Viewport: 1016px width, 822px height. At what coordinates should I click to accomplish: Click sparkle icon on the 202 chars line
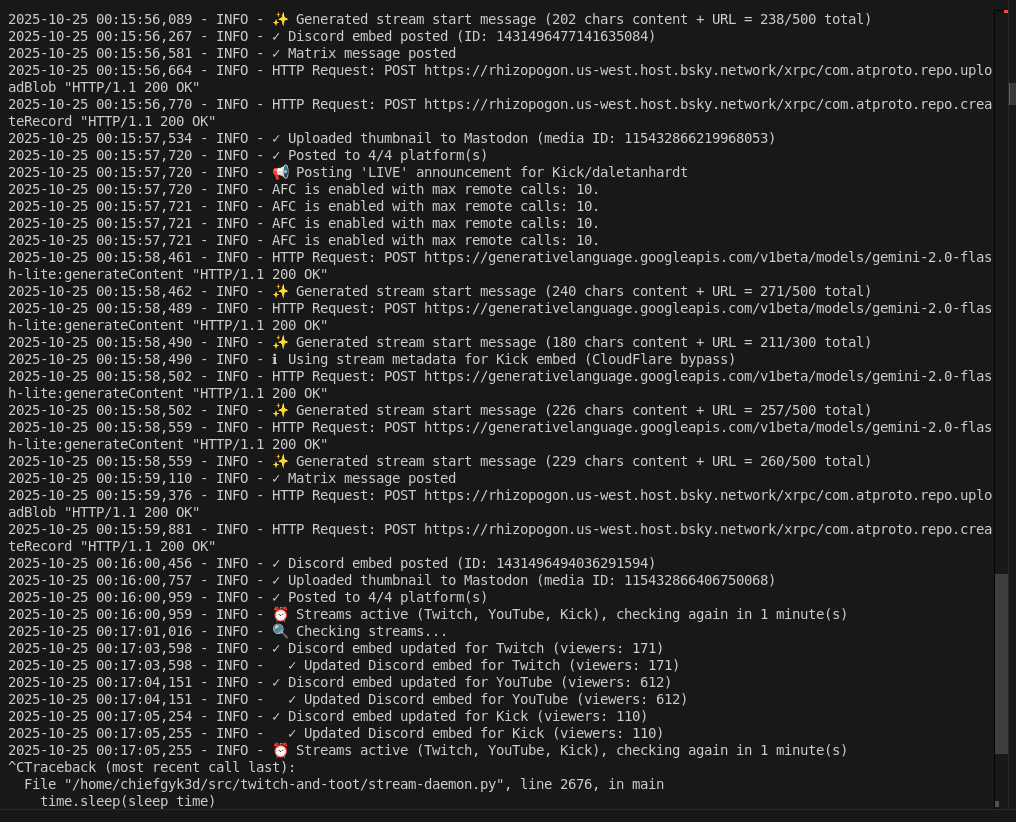coord(280,19)
